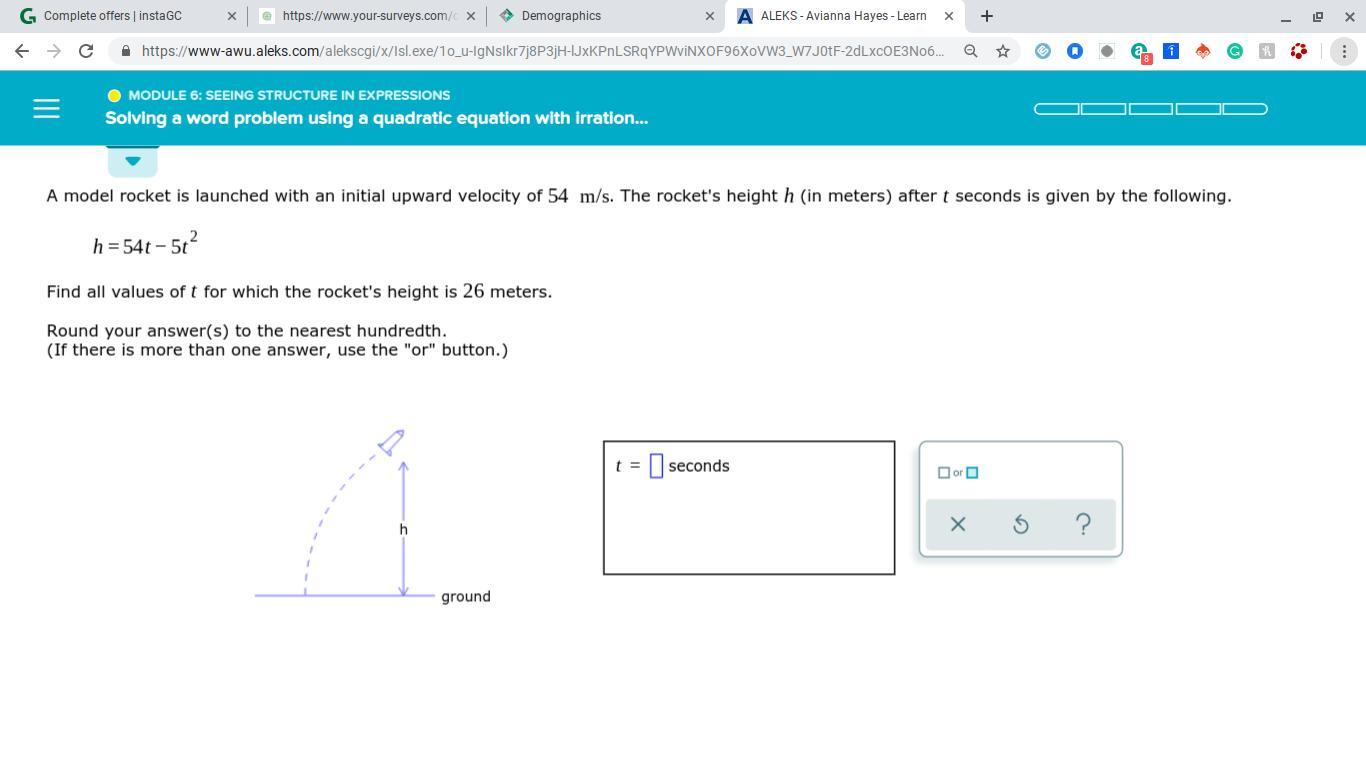Bookmark this page with the star icon
Image resolution: width=1366 pixels, height=768 pixels.
click(x=1002, y=51)
